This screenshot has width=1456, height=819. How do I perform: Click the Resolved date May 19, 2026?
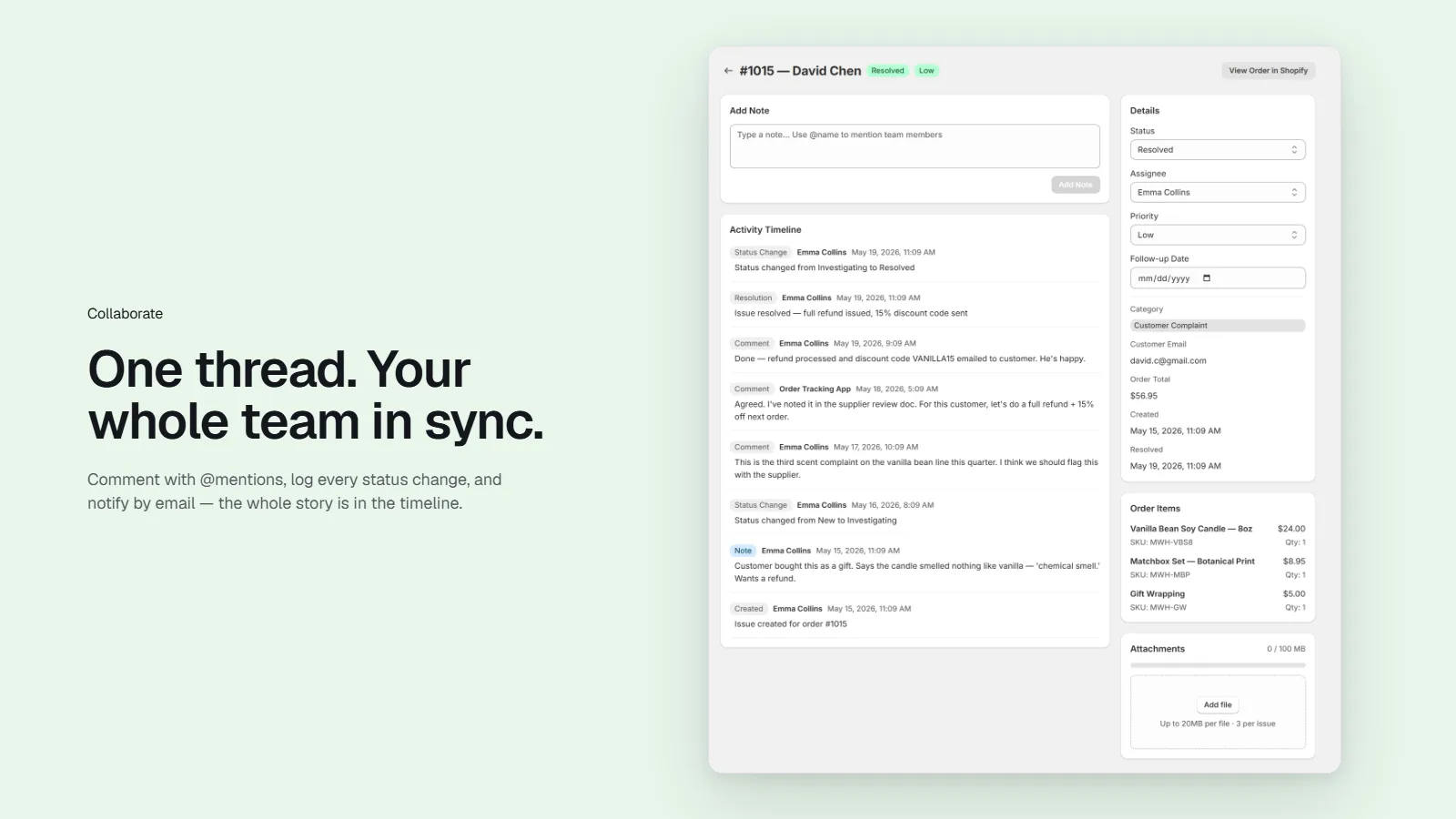1176,466
